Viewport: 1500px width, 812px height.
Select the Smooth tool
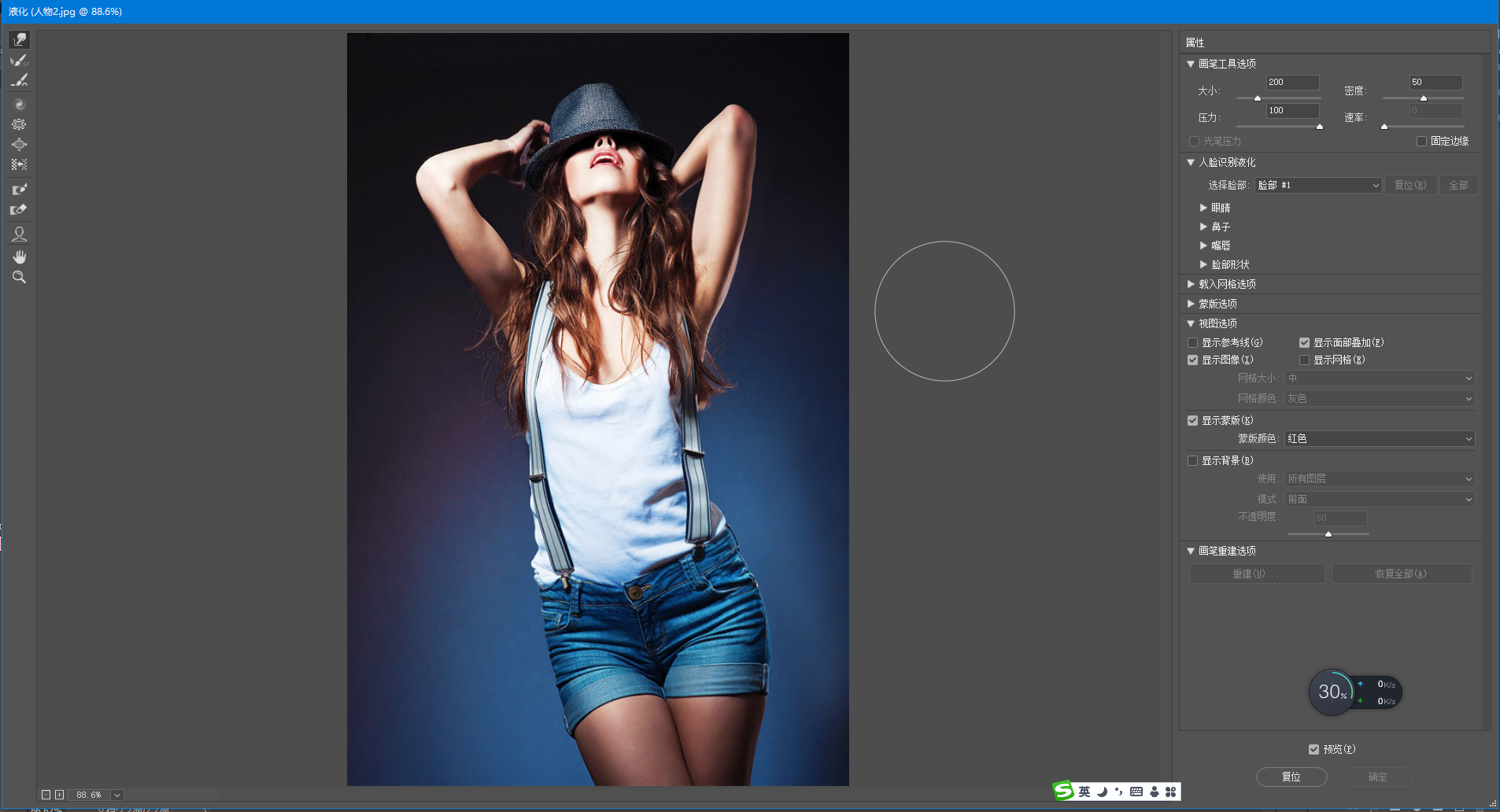click(19, 80)
